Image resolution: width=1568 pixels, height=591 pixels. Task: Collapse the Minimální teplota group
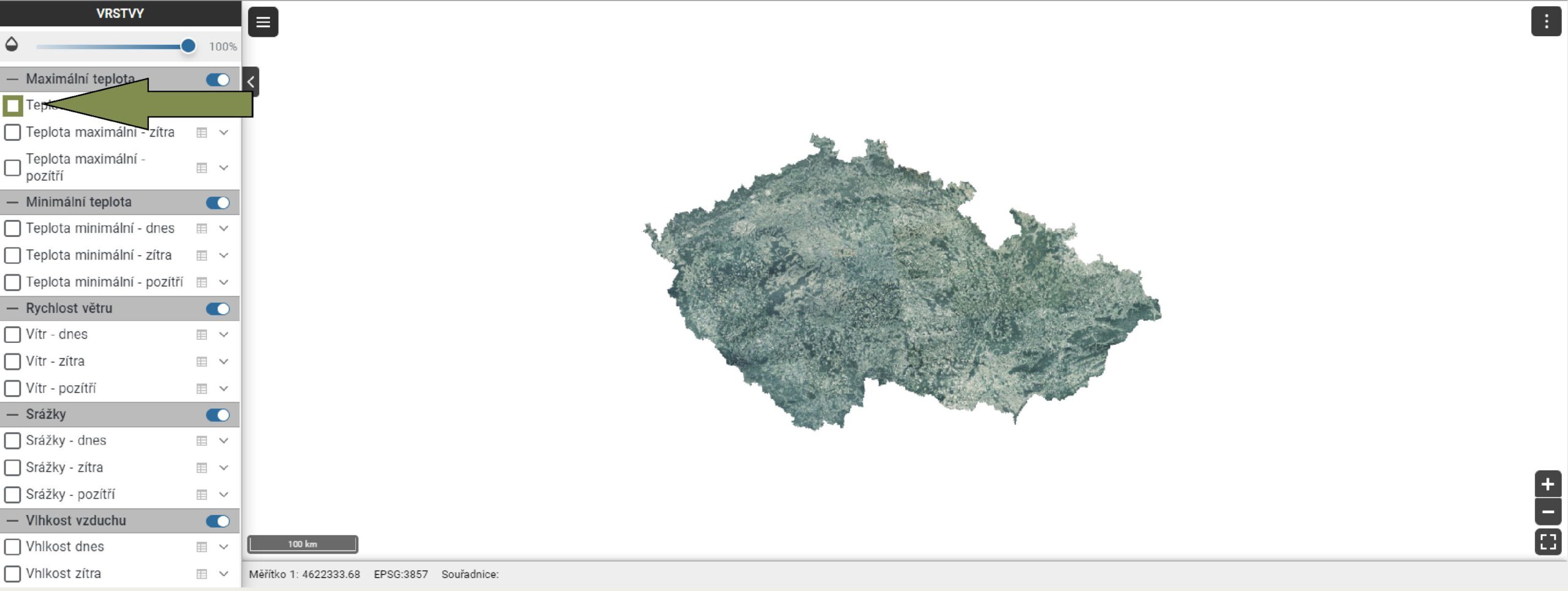(12, 203)
